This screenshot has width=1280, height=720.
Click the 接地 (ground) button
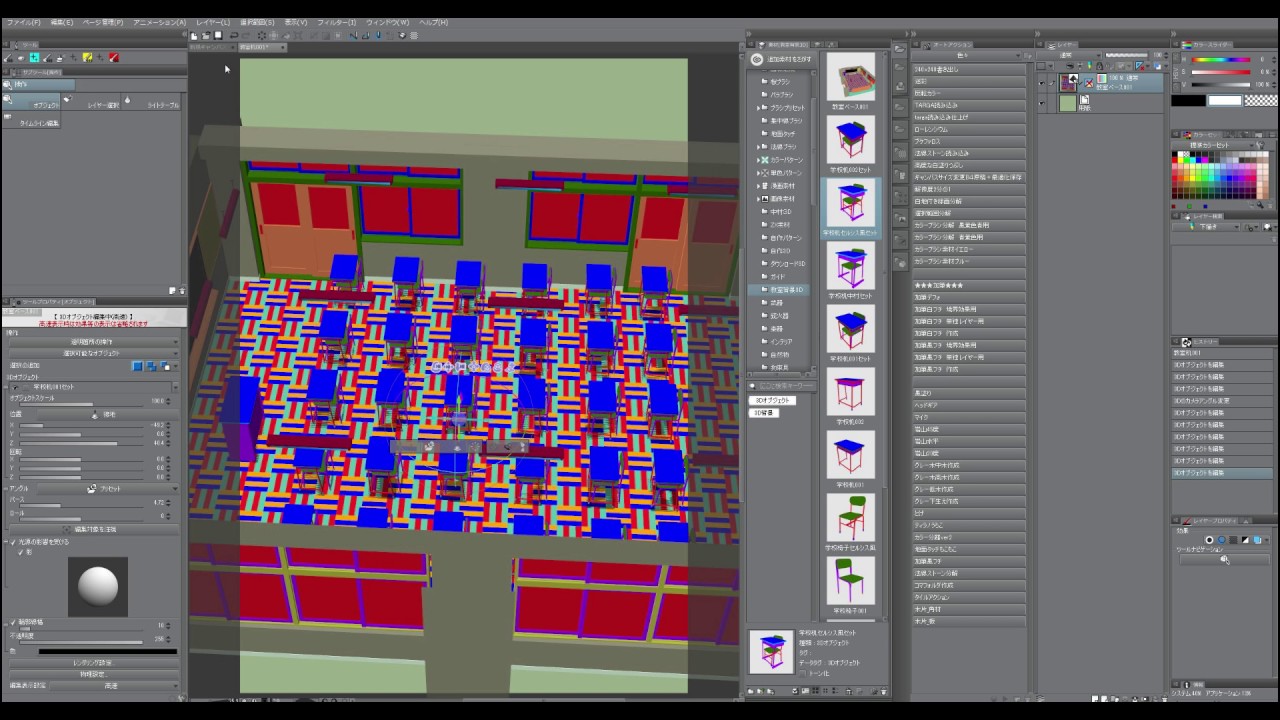pyautogui.click(x=109, y=414)
